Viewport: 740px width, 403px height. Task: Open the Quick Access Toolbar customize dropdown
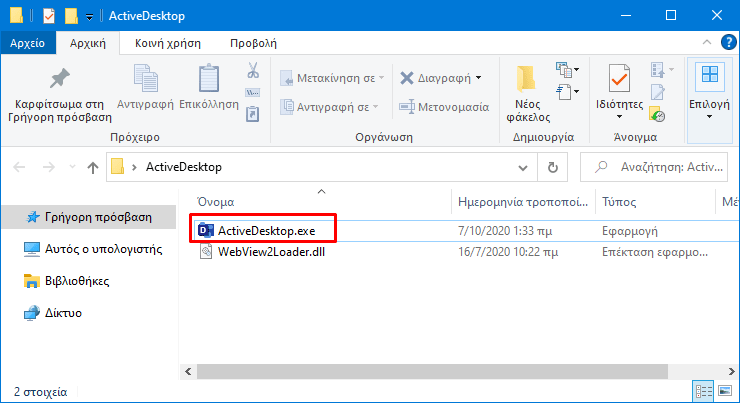[90, 17]
